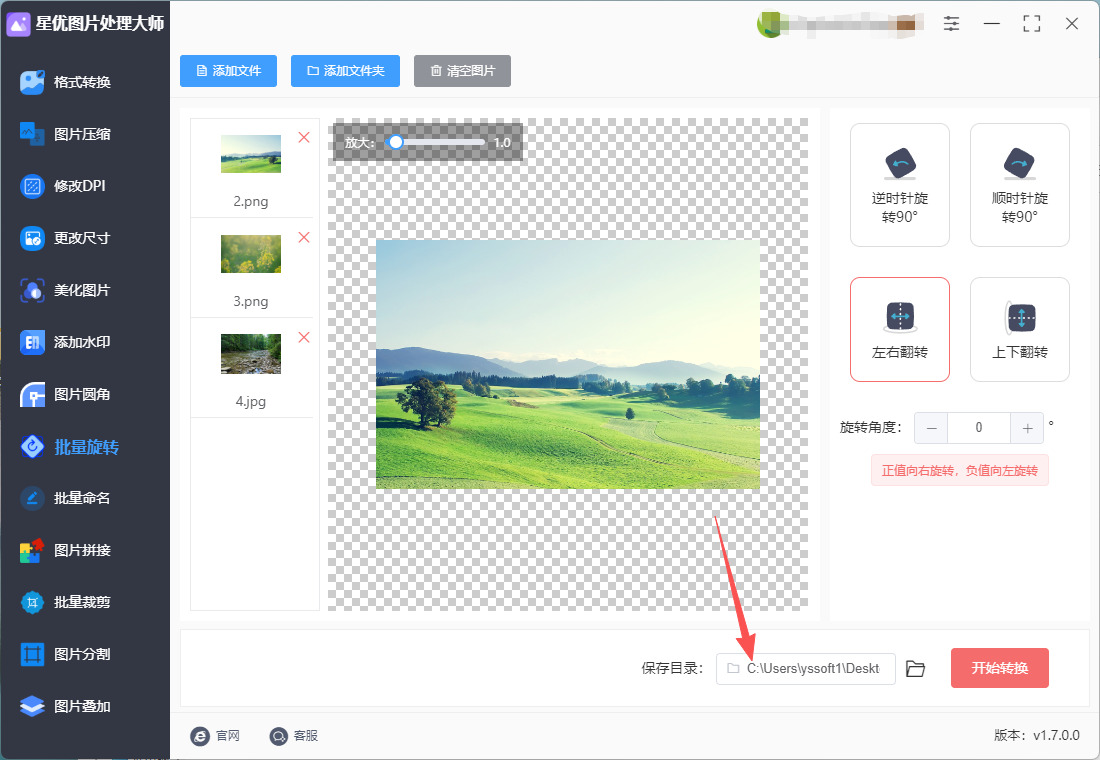Image resolution: width=1100 pixels, height=760 pixels.
Task: Maximize the application window
Action: pos(1031,24)
